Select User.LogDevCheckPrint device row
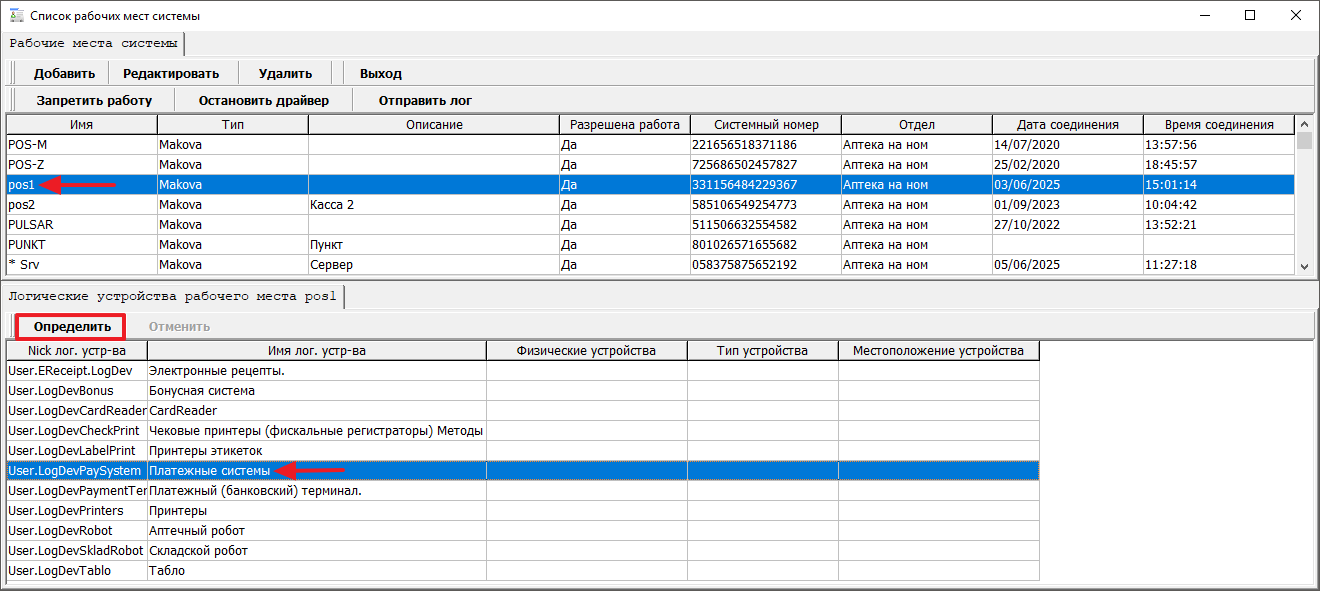Viewport: 1320px width, 591px height. (x=523, y=431)
